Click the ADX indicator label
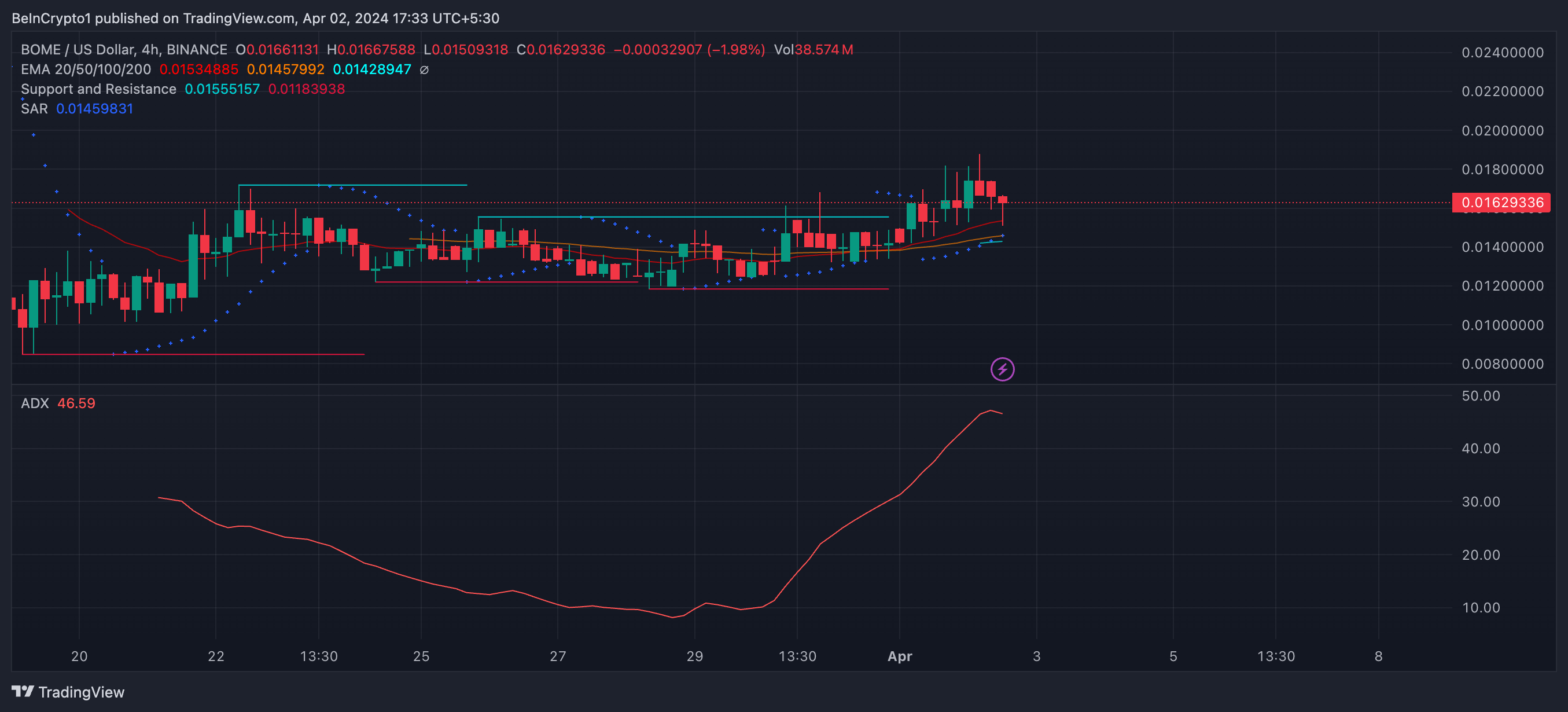This screenshot has height=712, width=1568. point(35,403)
